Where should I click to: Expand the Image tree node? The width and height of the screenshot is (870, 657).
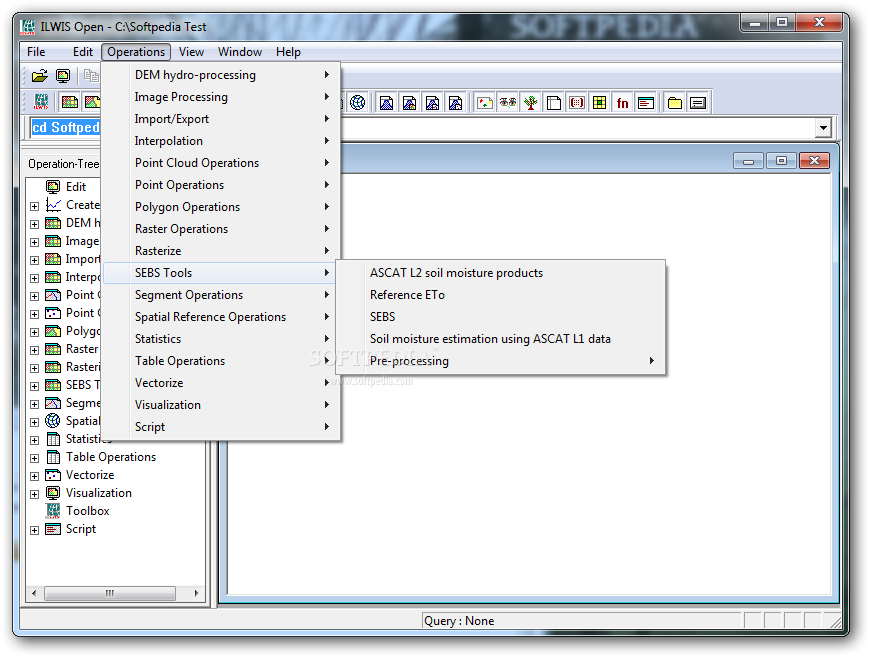(34, 242)
